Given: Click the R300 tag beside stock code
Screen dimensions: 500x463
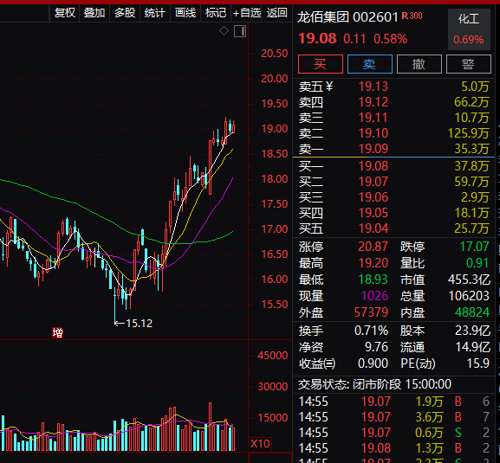Looking at the screenshot, I should click(412, 16).
